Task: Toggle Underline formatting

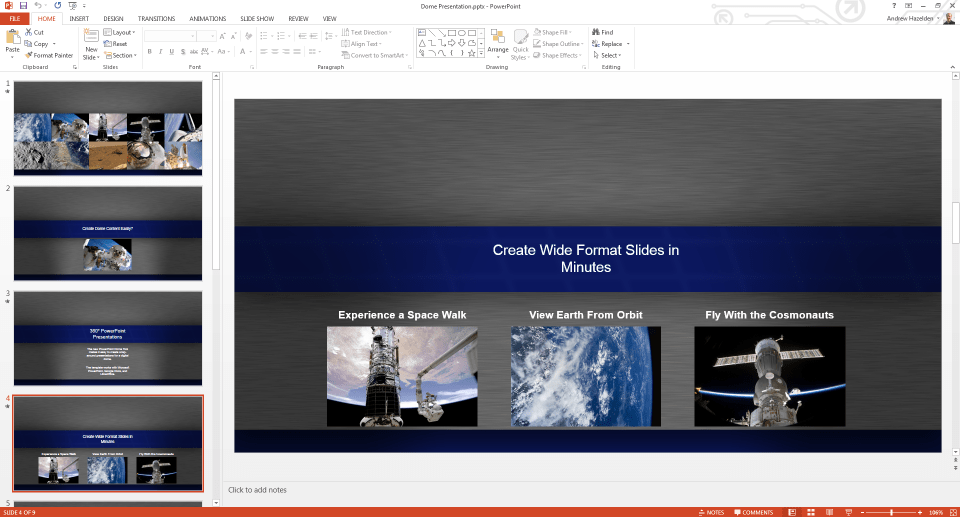Action: (171, 51)
